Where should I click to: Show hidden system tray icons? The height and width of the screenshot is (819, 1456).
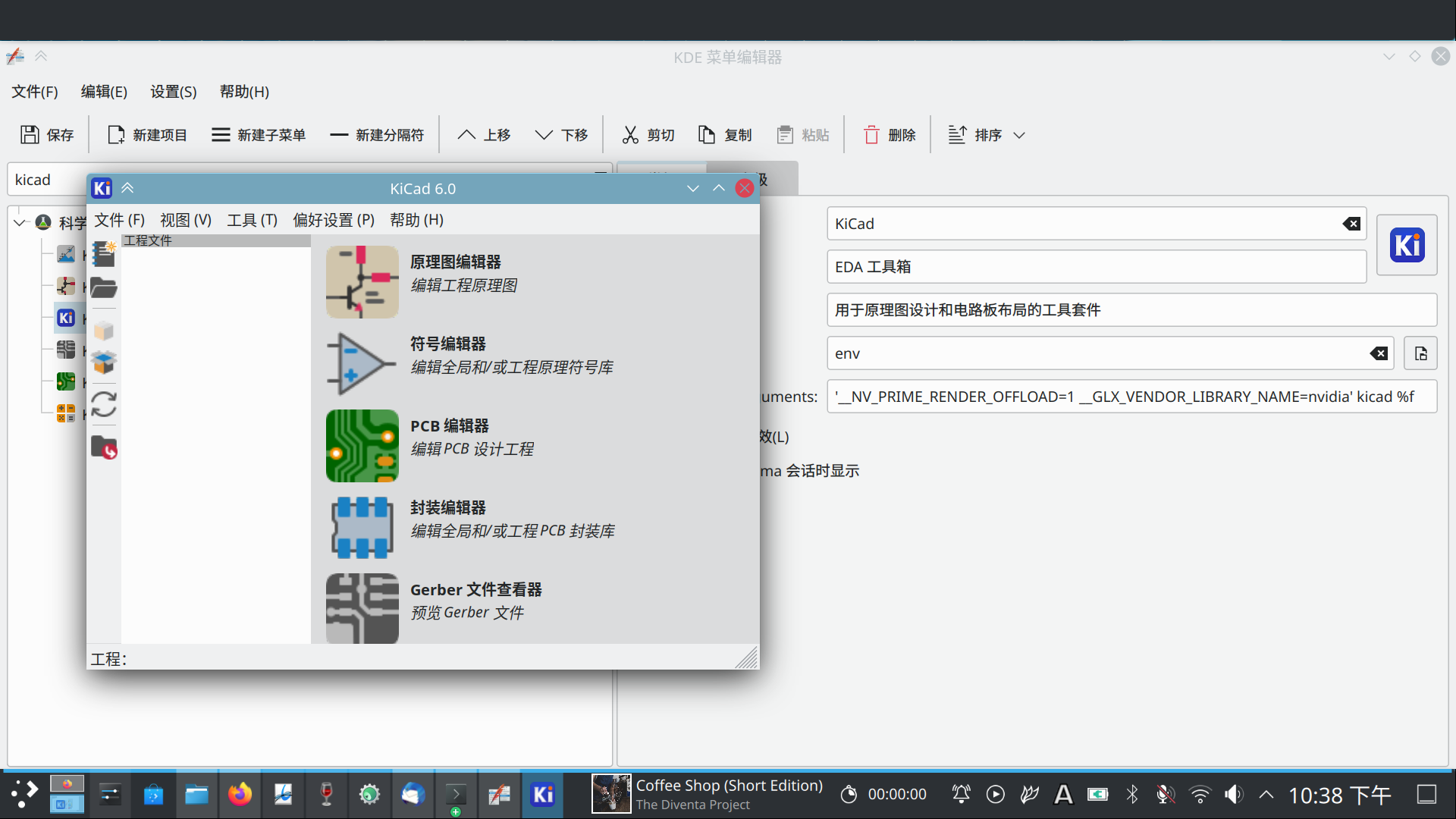1266,795
